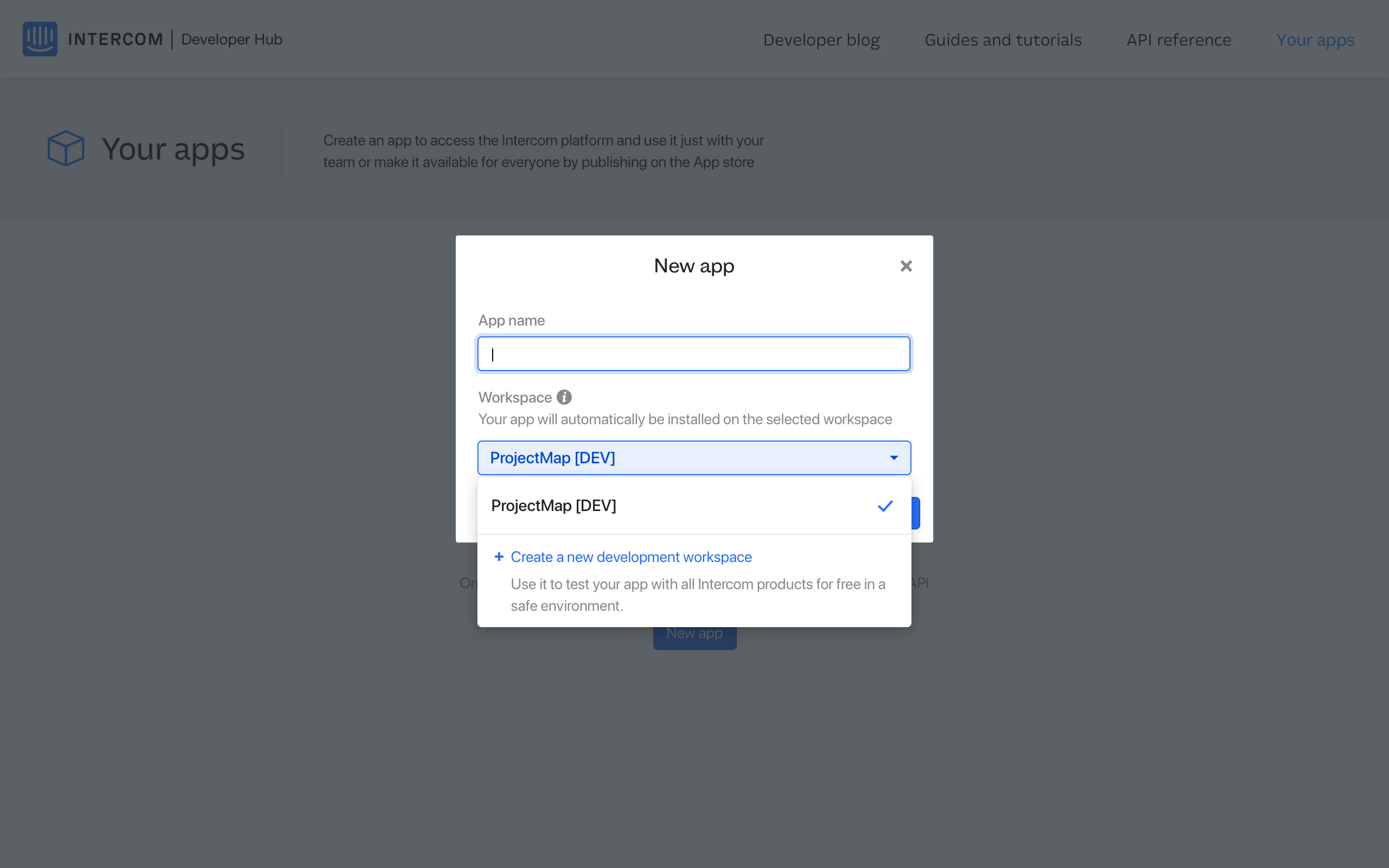Click the Intercom logo icon

tap(40, 39)
